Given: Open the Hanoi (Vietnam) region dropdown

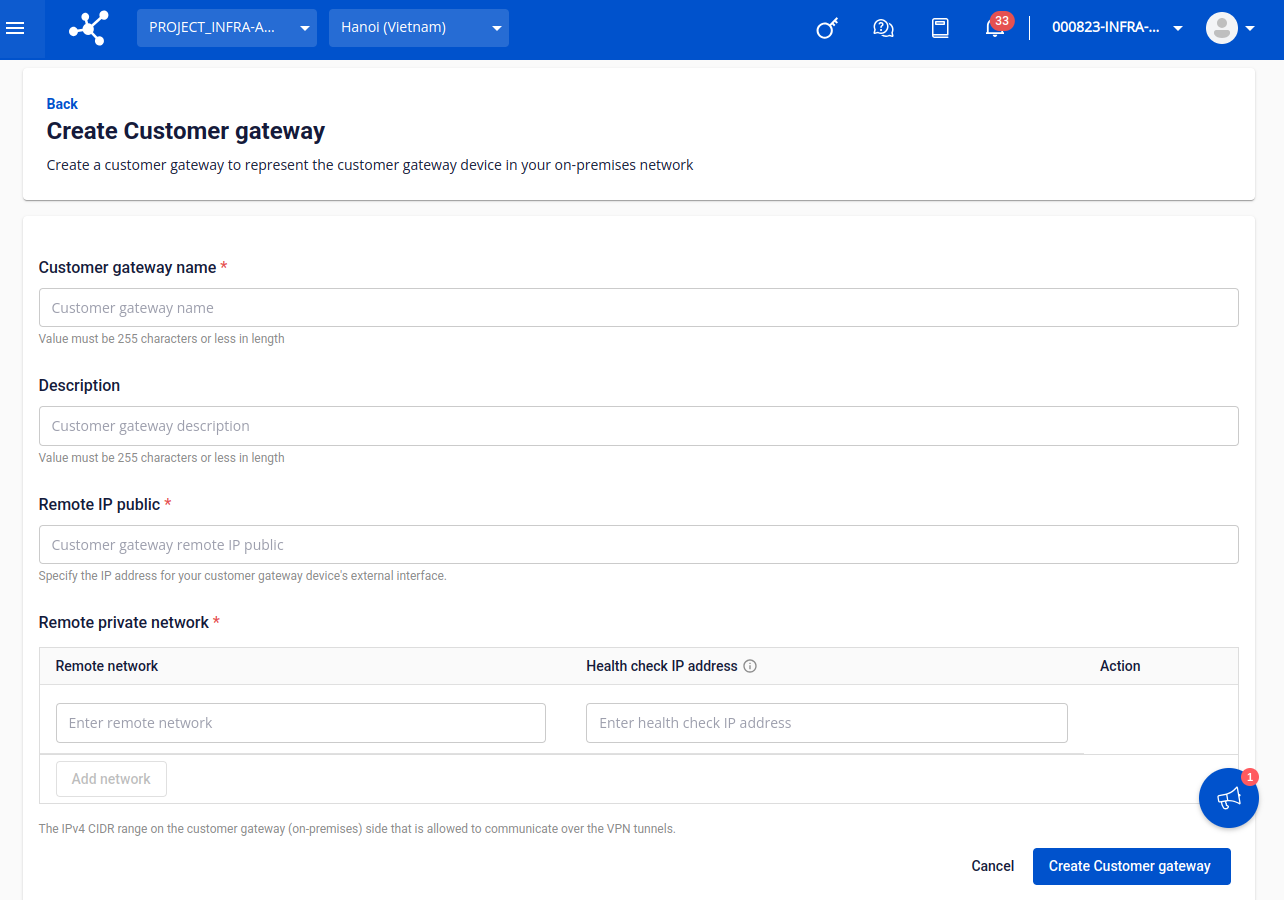Looking at the screenshot, I should tap(419, 28).
